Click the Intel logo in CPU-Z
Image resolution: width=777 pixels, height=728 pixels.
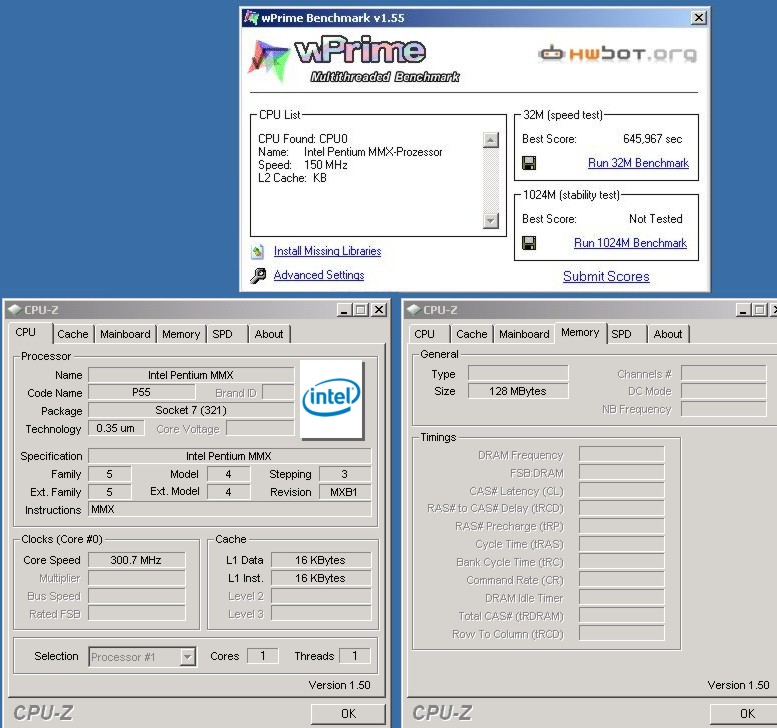332,399
